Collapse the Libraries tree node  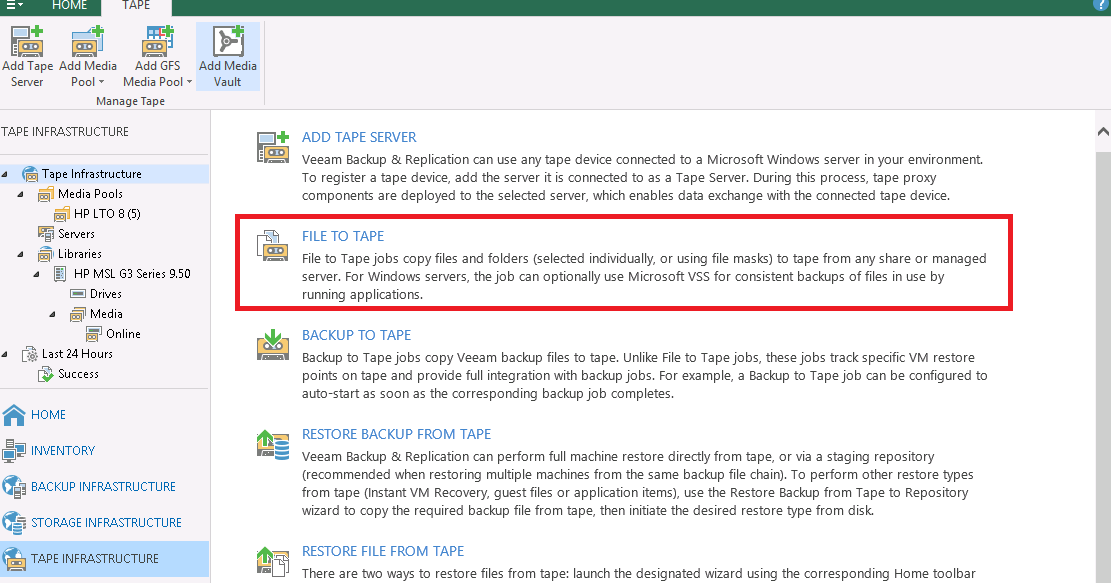(22, 253)
